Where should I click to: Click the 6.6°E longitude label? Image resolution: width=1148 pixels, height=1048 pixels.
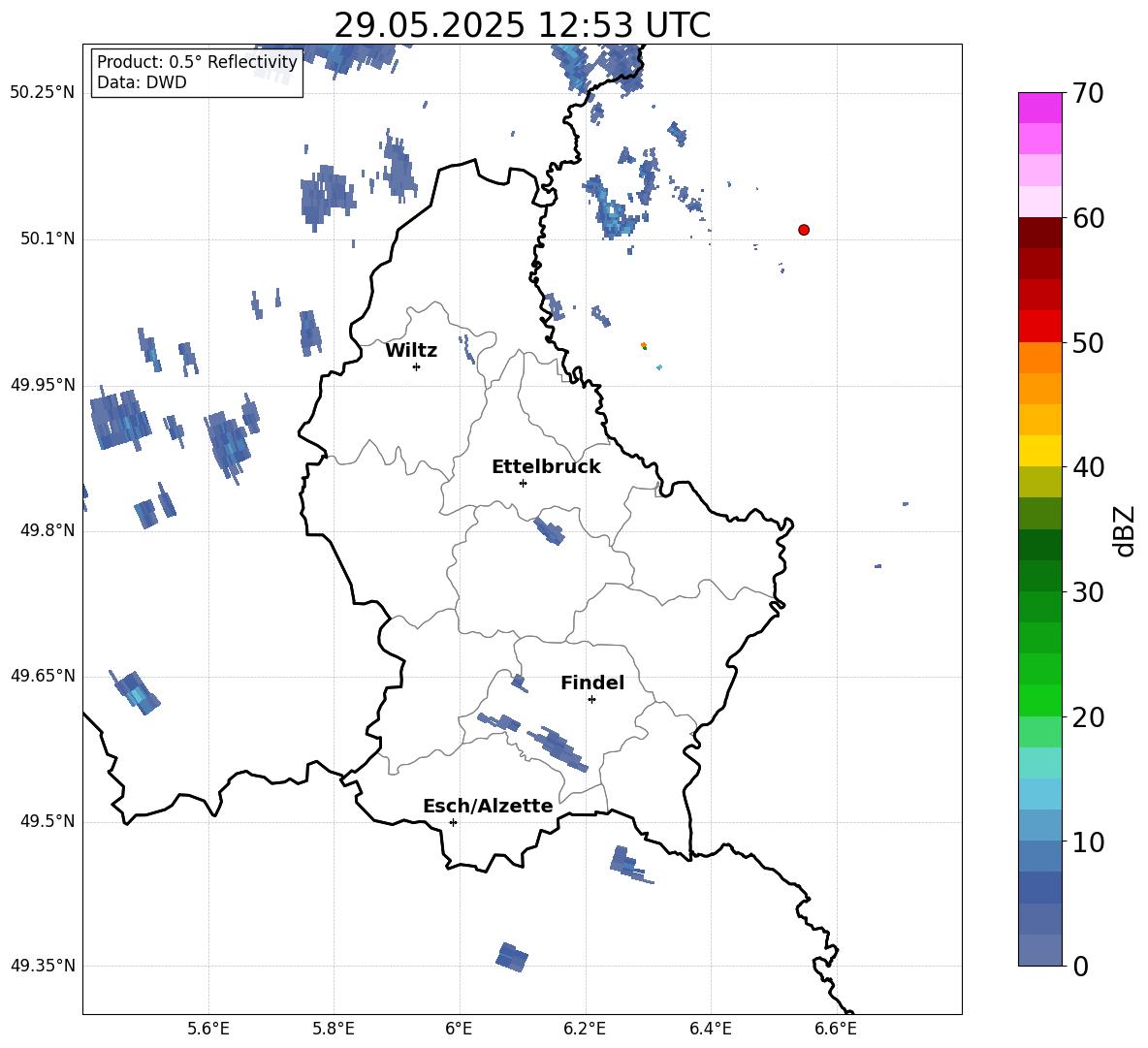pos(836,1029)
